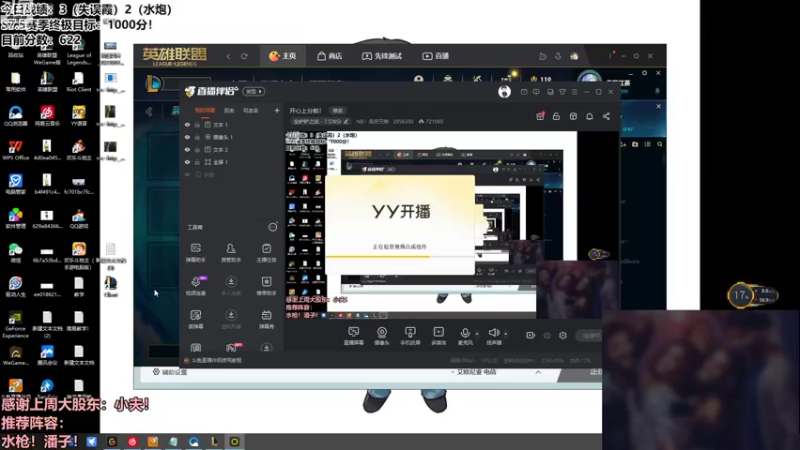Open the toolbox more-options circle icon
The height and width of the screenshot is (450, 800).
coord(273,227)
